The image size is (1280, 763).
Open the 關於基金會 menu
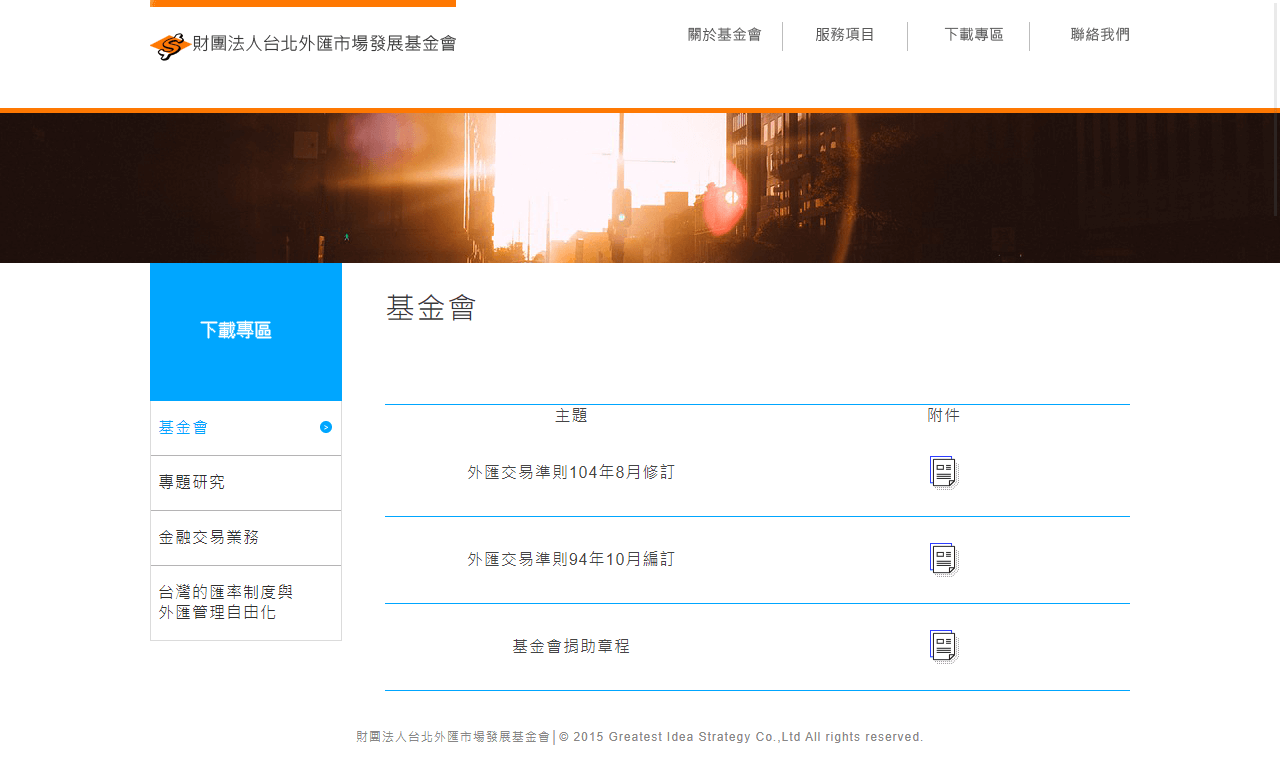[x=725, y=35]
